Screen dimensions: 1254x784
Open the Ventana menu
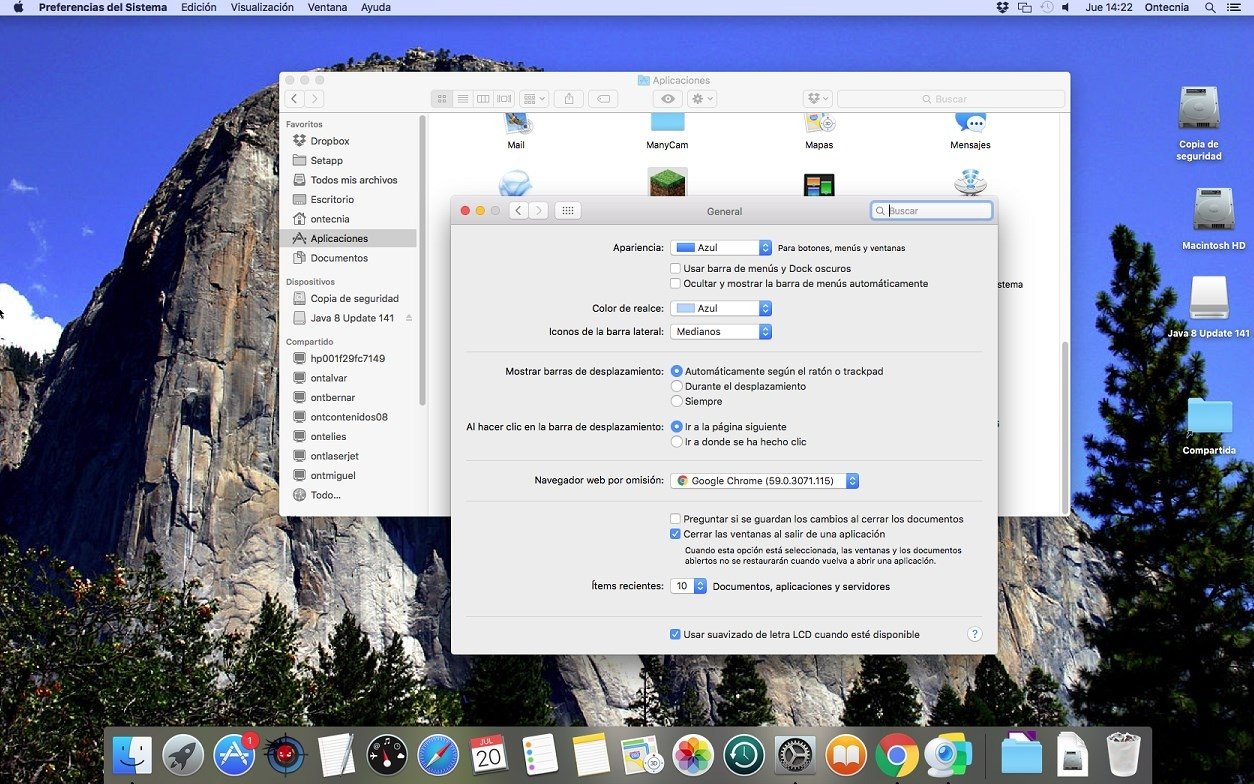(328, 7)
